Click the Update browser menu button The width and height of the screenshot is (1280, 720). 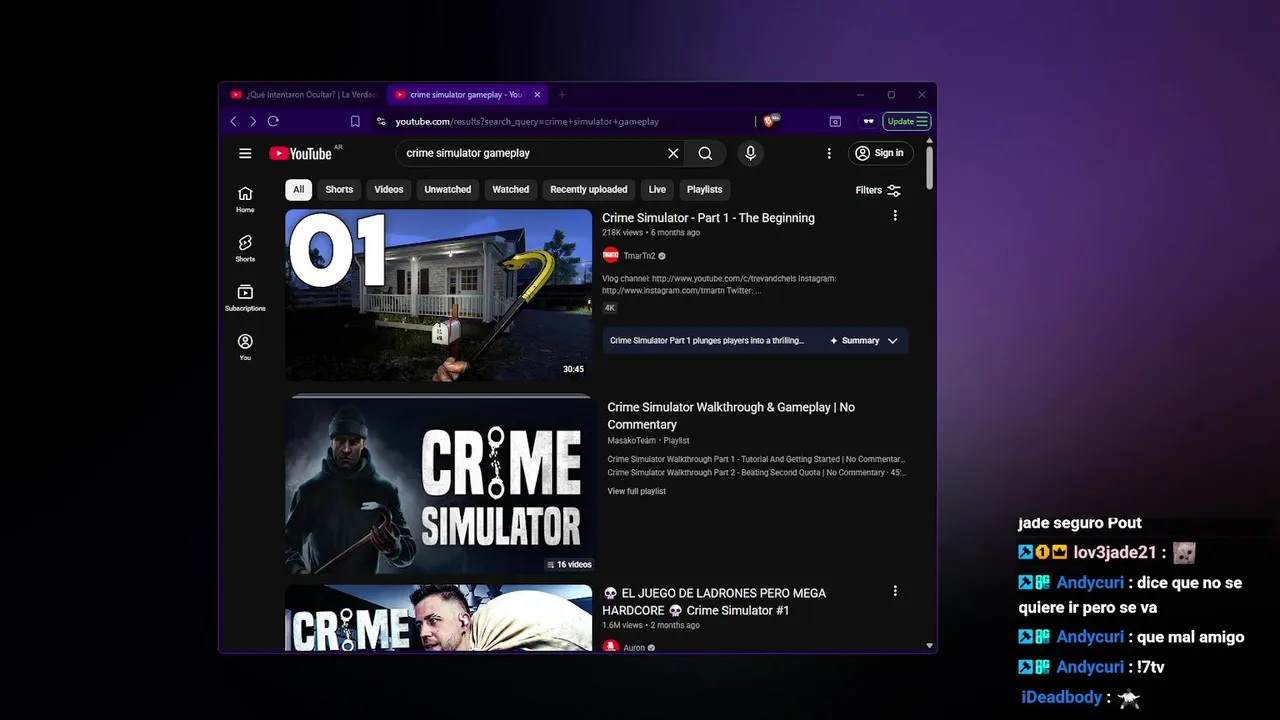tap(907, 121)
